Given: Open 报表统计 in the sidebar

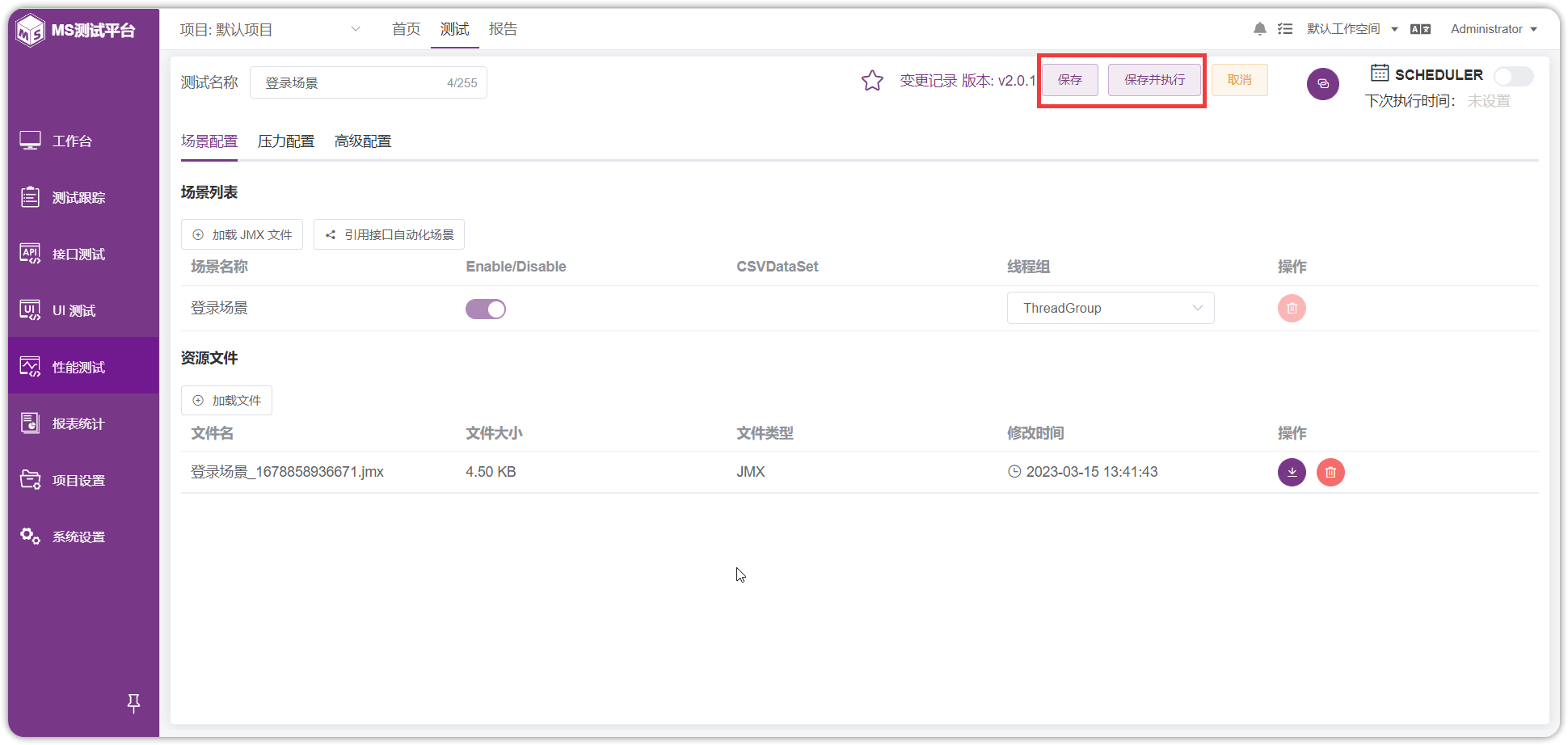Looking at the screenshot, I should tap(83, 423).
